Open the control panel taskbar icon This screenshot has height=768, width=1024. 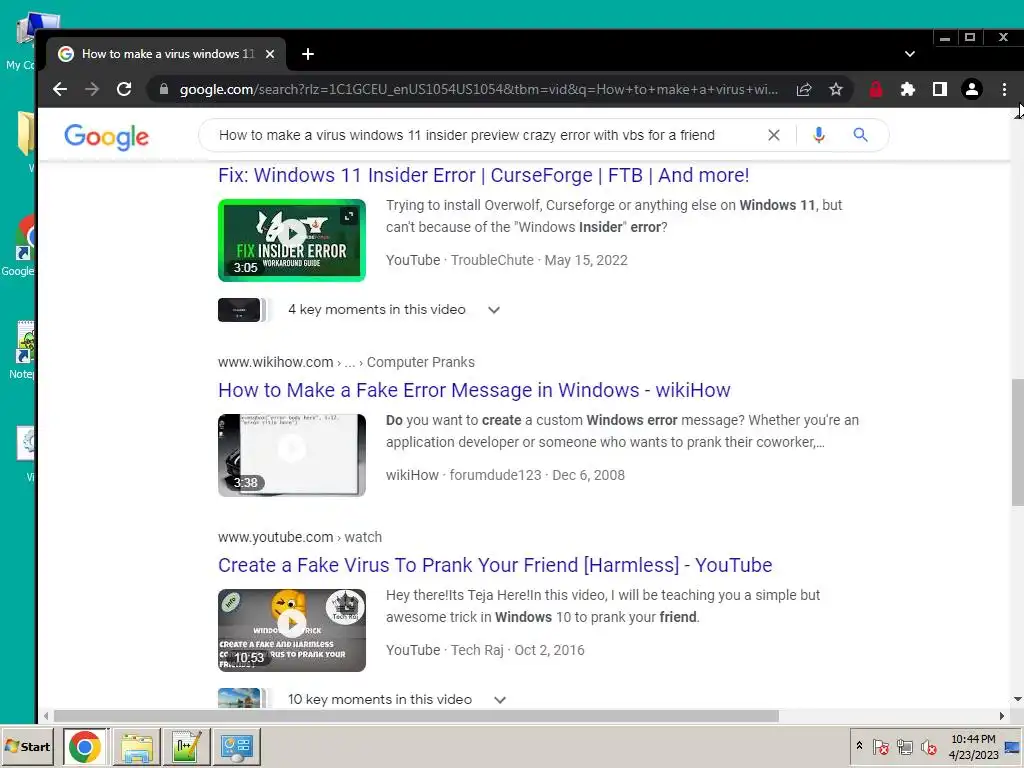pos(237,746)
